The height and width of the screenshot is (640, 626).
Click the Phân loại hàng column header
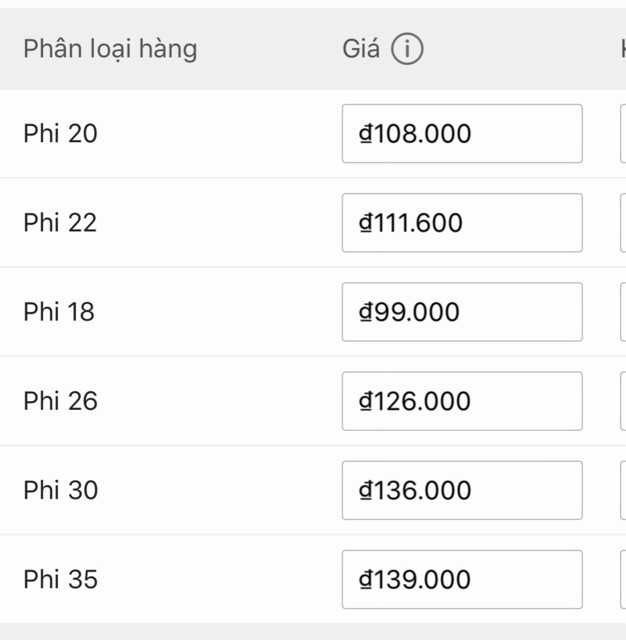110,49
